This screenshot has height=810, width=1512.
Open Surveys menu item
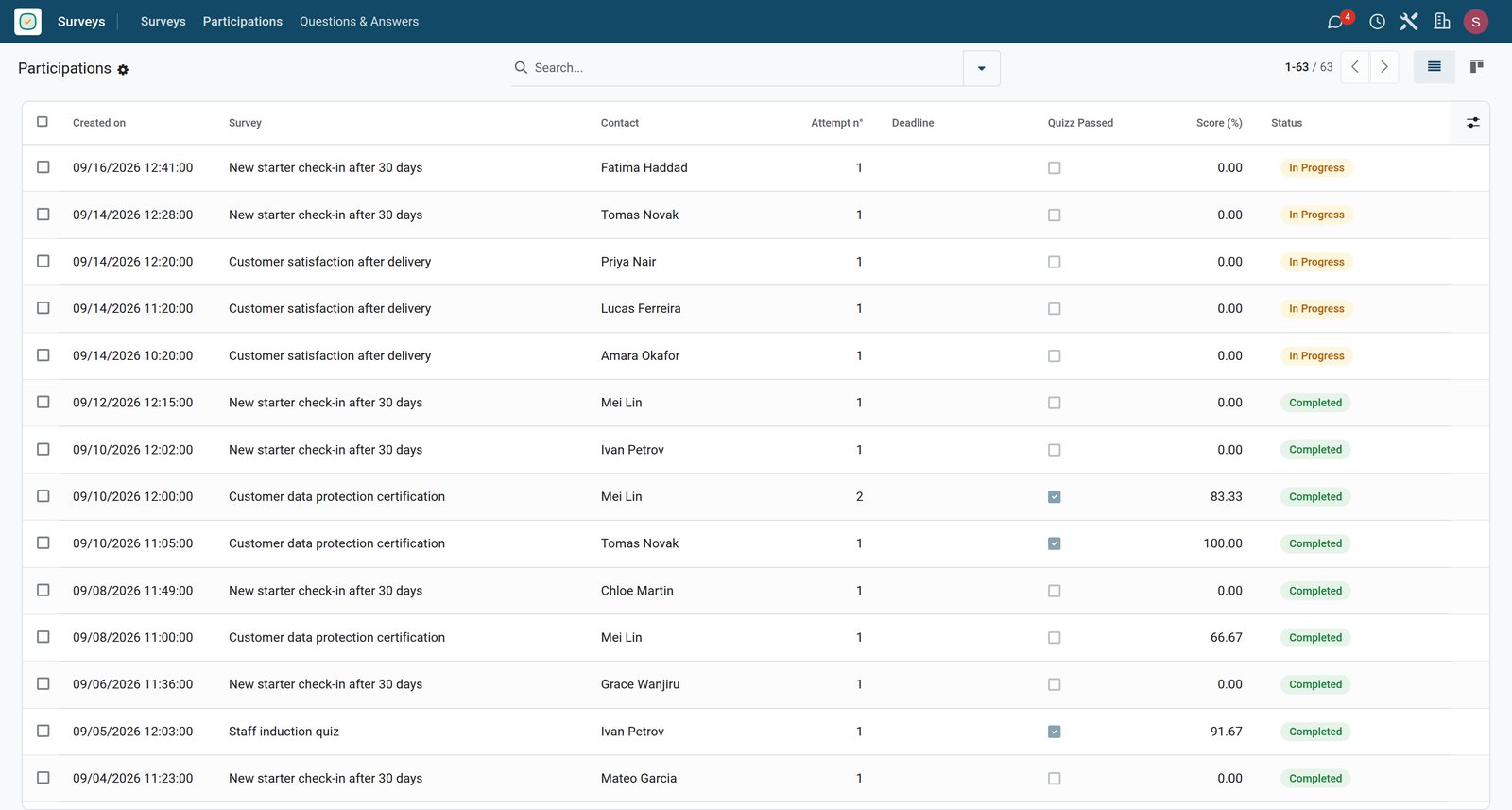[163, 22]
